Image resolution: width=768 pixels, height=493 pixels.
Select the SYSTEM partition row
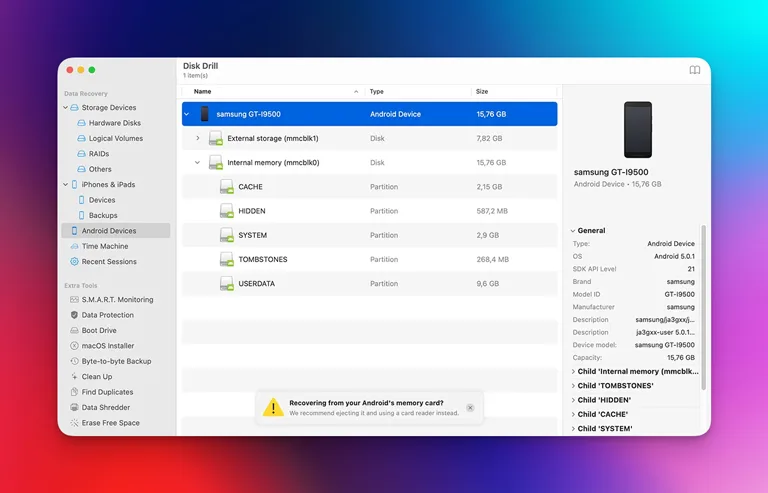[x=369, y=235]
